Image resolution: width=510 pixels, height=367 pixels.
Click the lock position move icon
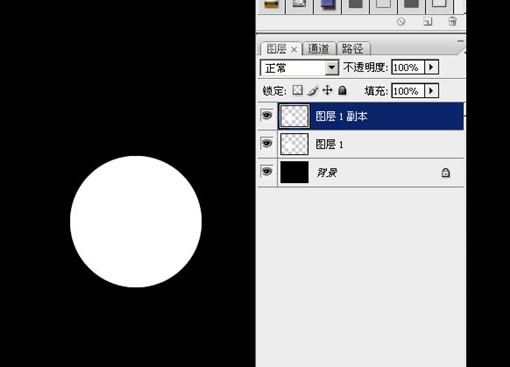328,90
